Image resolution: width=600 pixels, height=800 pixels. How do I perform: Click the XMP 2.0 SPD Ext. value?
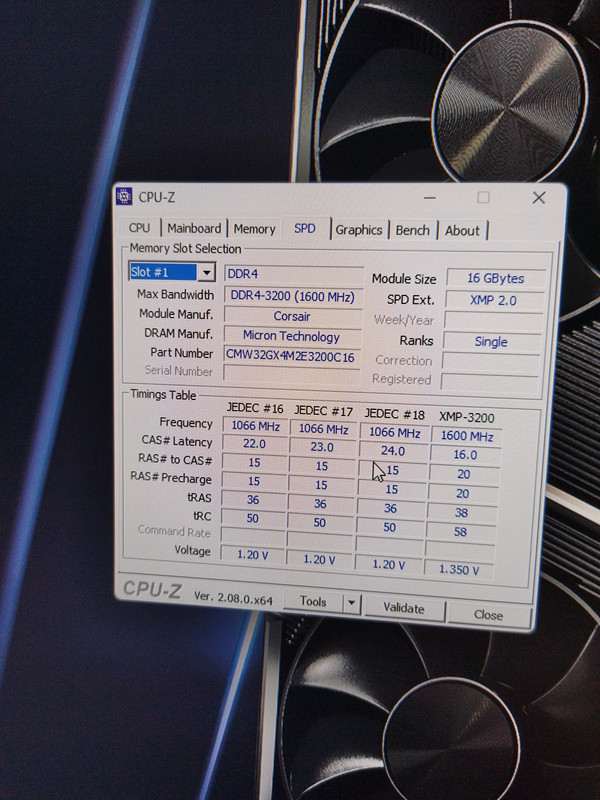[493, 301]
